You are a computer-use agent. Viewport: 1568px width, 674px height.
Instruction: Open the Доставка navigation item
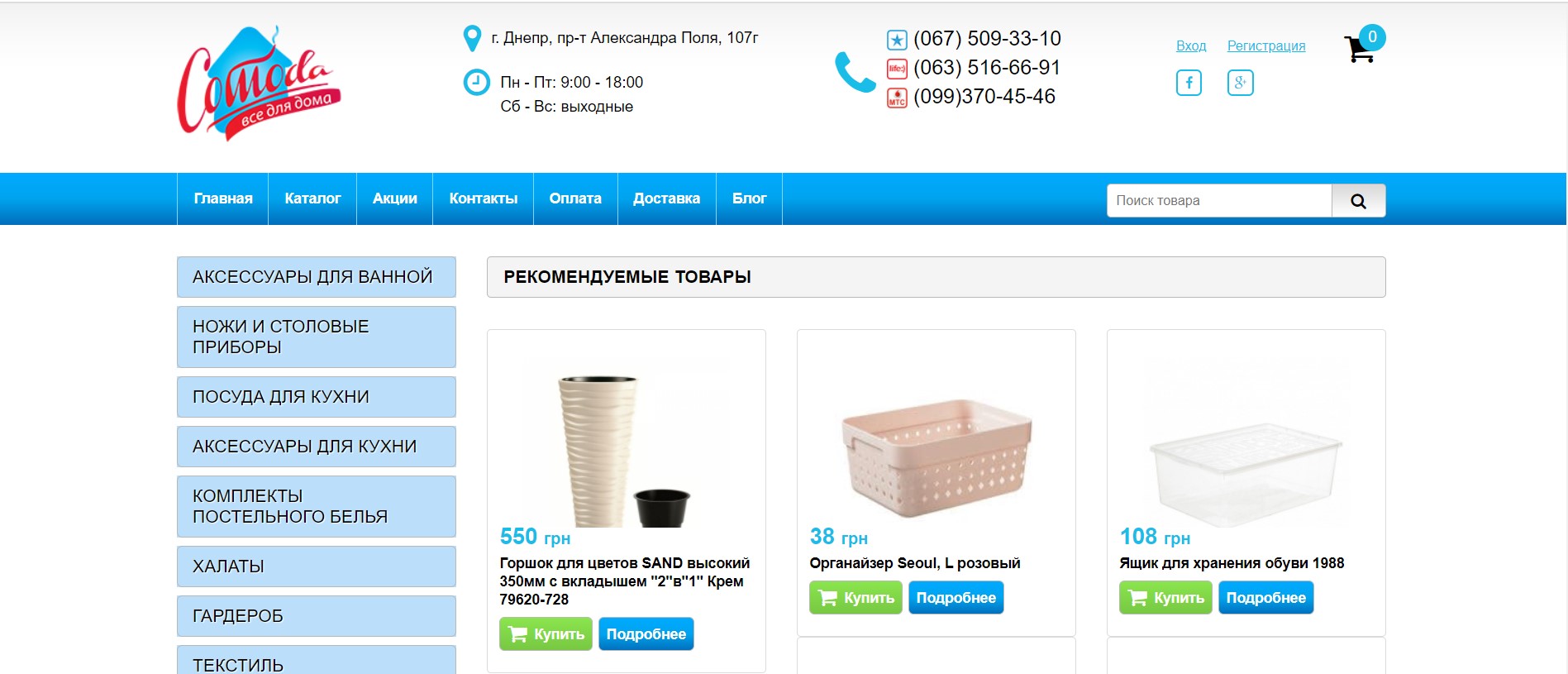[666, 198]
